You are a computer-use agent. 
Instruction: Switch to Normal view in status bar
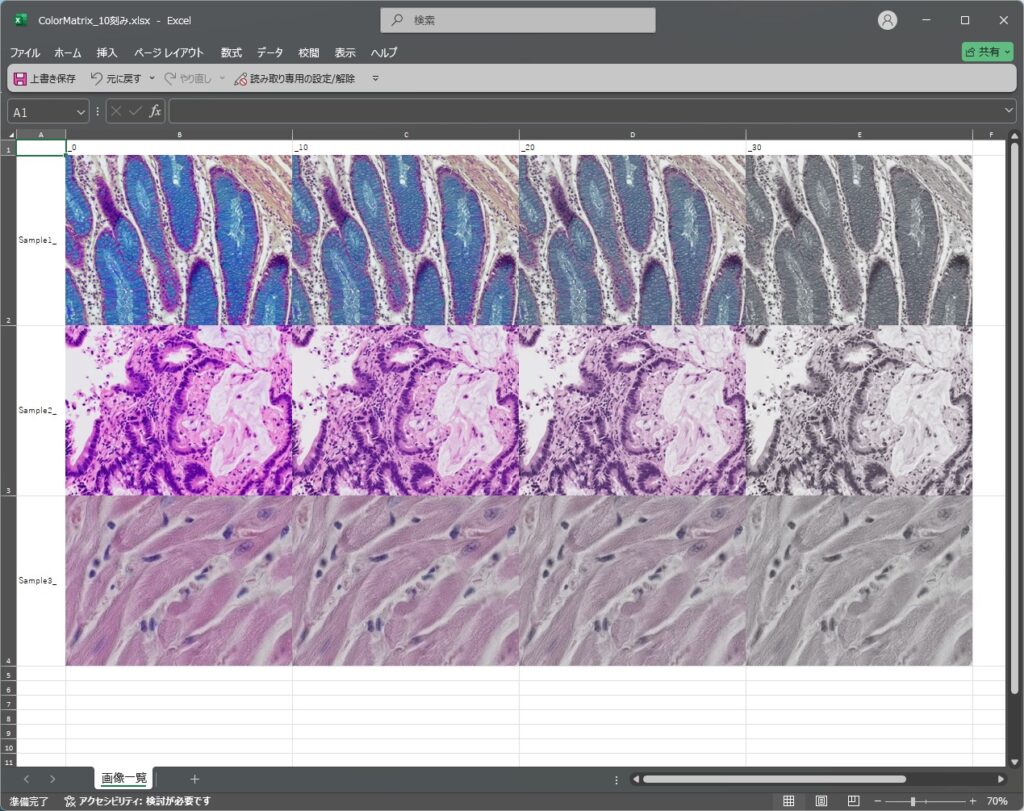tap(789, 801)
